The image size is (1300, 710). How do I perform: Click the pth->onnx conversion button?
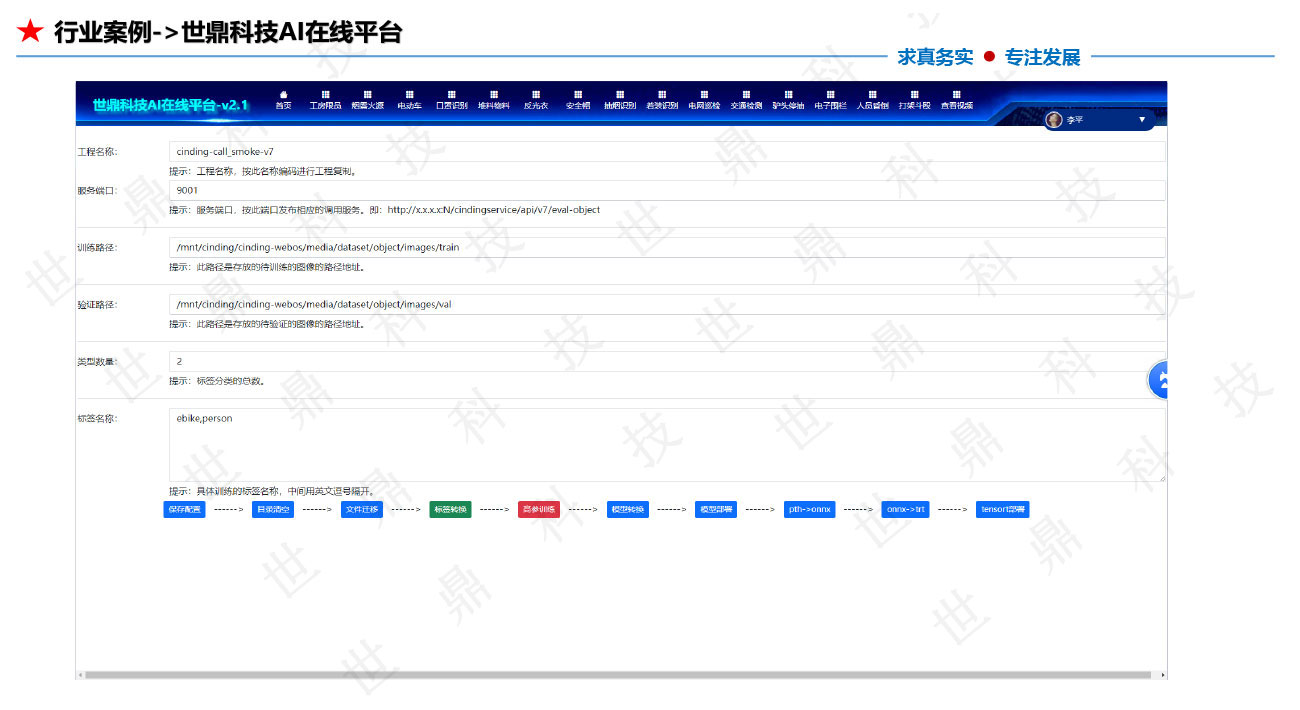(809, 509)
